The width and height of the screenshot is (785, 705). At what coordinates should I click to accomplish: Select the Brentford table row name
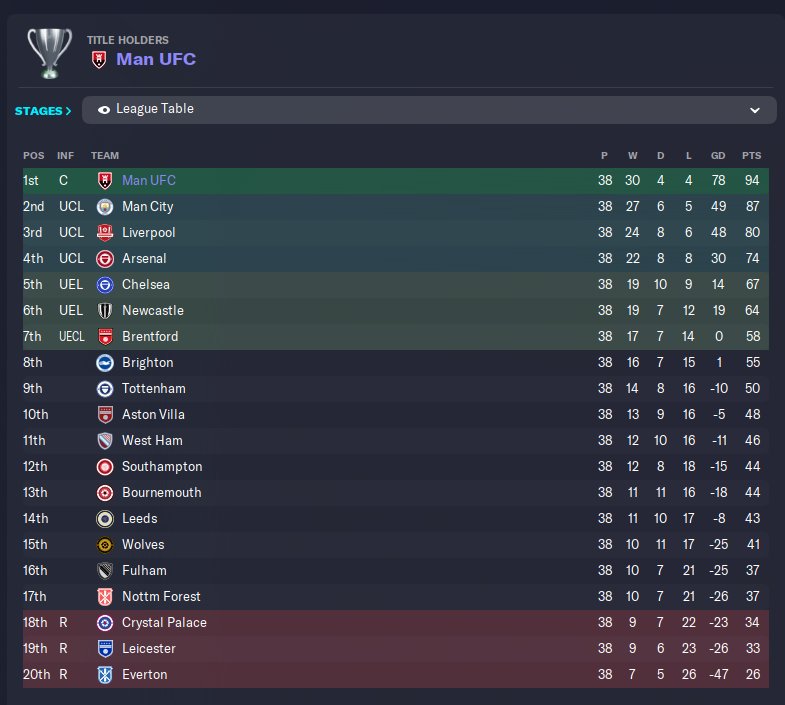click(x=152, y=337)
